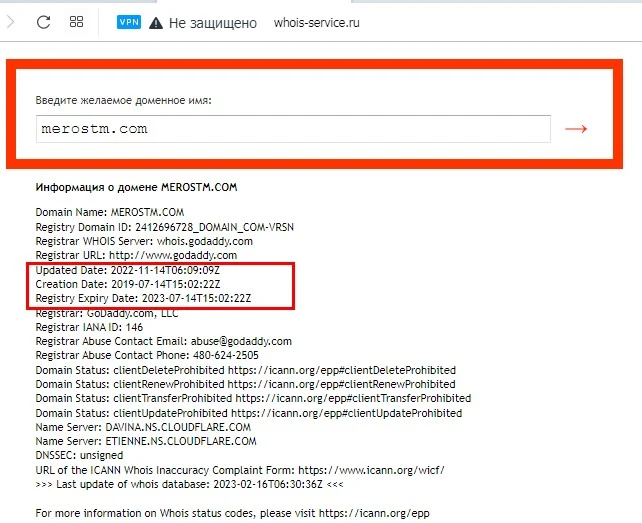Viewport: 642px width, 523px height.
Task: Click the whois.godaddy.com server text
Action: [205, 241]
